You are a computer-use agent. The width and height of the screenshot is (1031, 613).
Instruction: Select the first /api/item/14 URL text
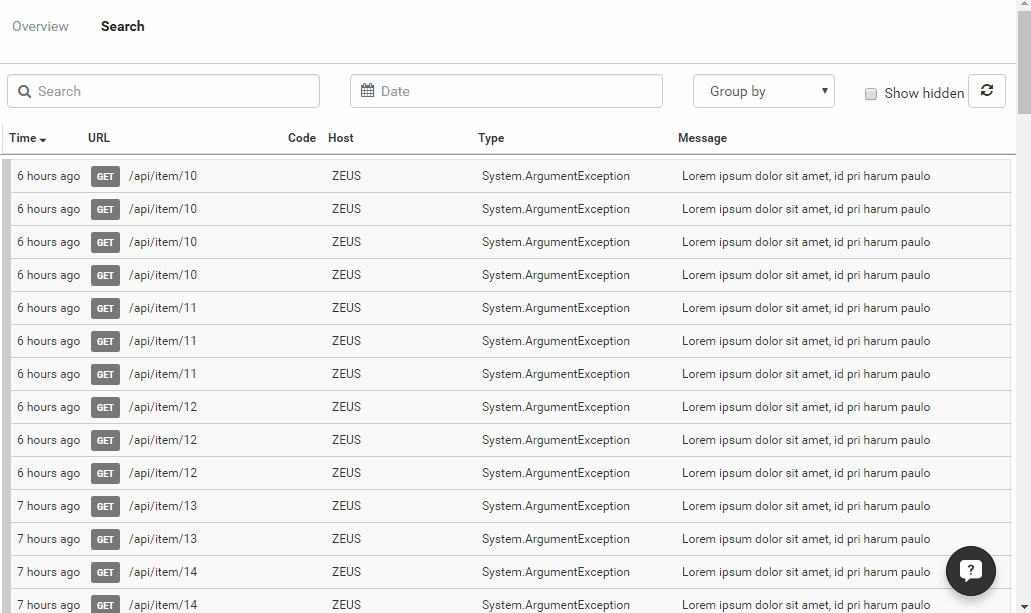pos(163,572)
